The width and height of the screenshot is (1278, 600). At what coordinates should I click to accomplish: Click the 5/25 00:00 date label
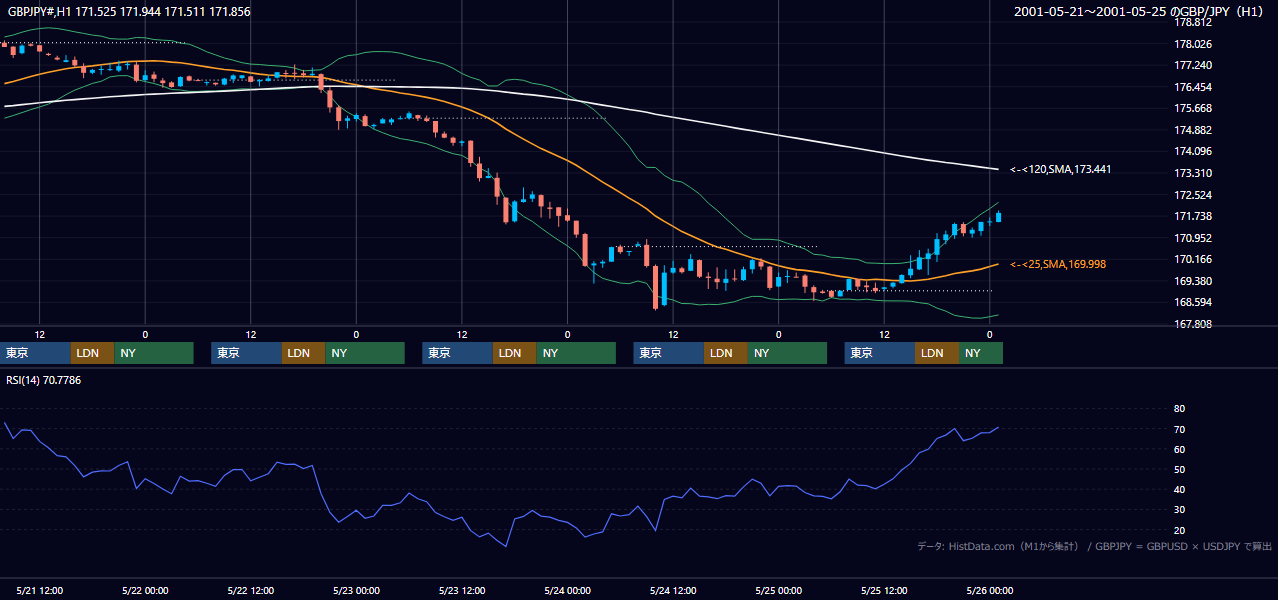(778, 590)
